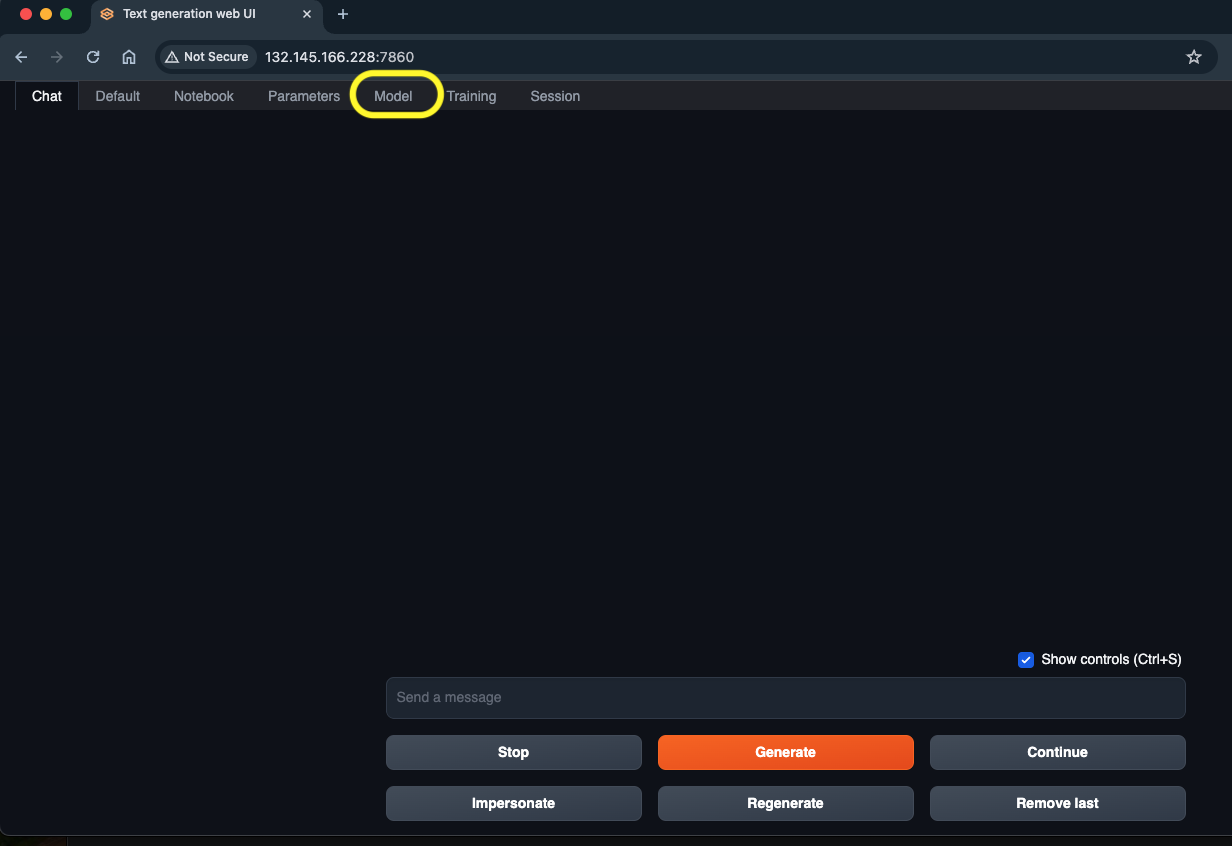The height and width of the screenshot is (846, 1232).
Task: Go back to the previous page
Action: tap(21, 57)
